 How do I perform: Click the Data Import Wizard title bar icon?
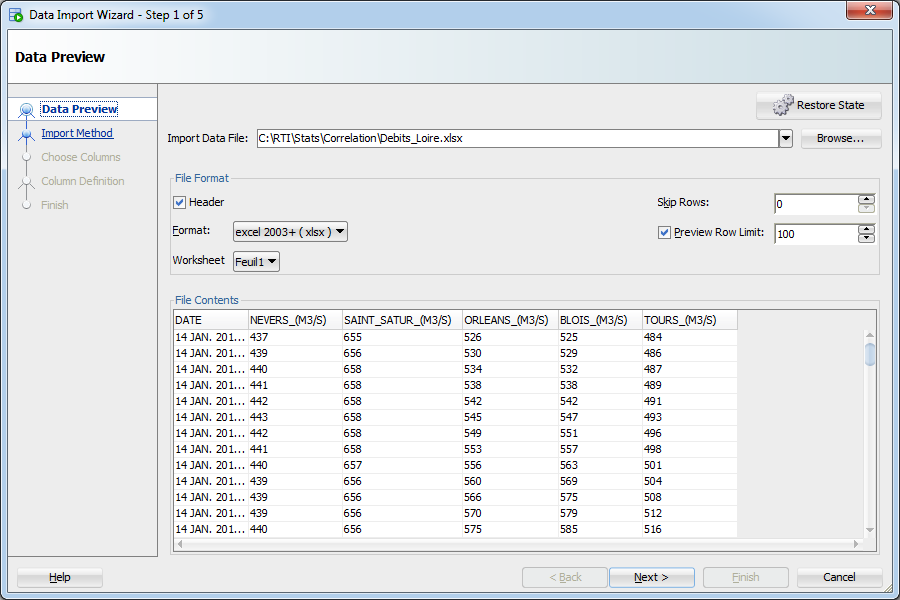16,15
